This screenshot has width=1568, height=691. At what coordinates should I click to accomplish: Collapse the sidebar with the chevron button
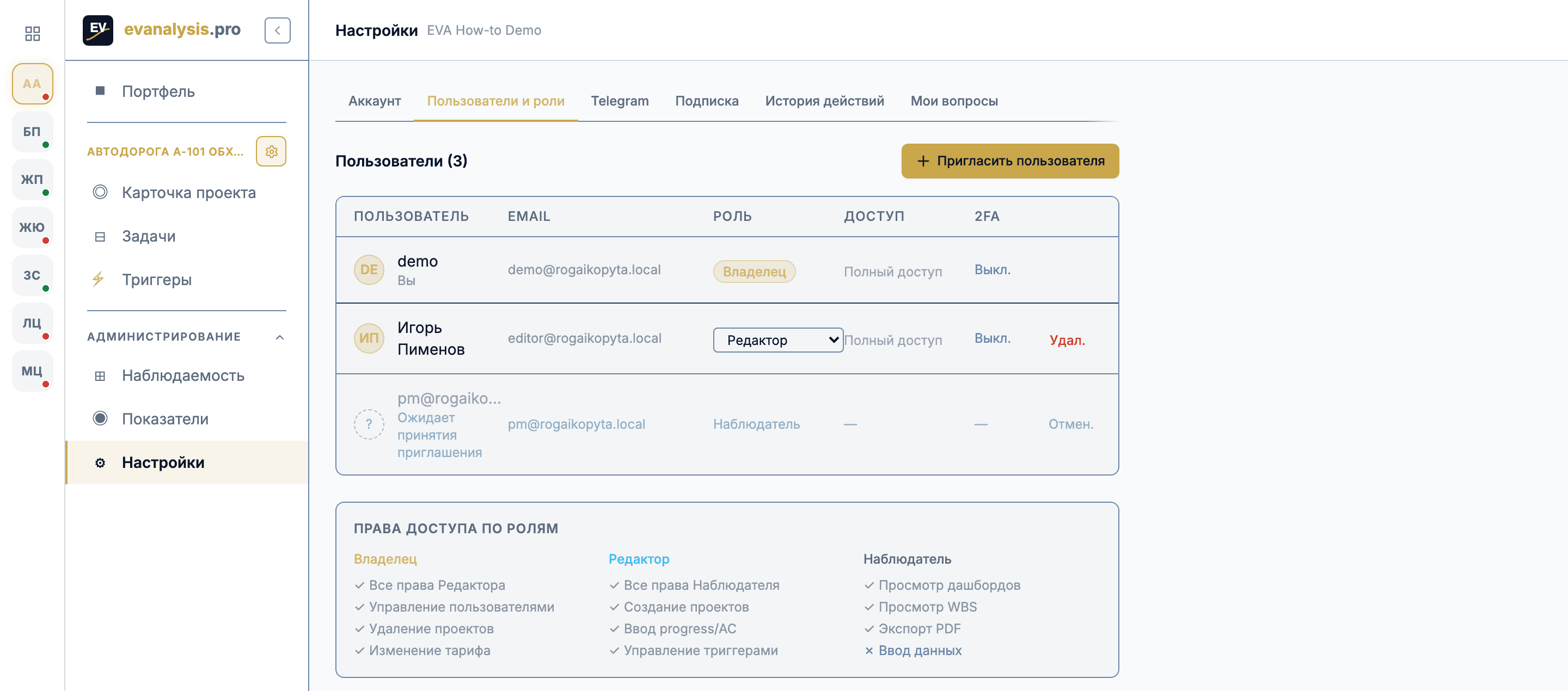pyautogui.click(x=278, y=30)
